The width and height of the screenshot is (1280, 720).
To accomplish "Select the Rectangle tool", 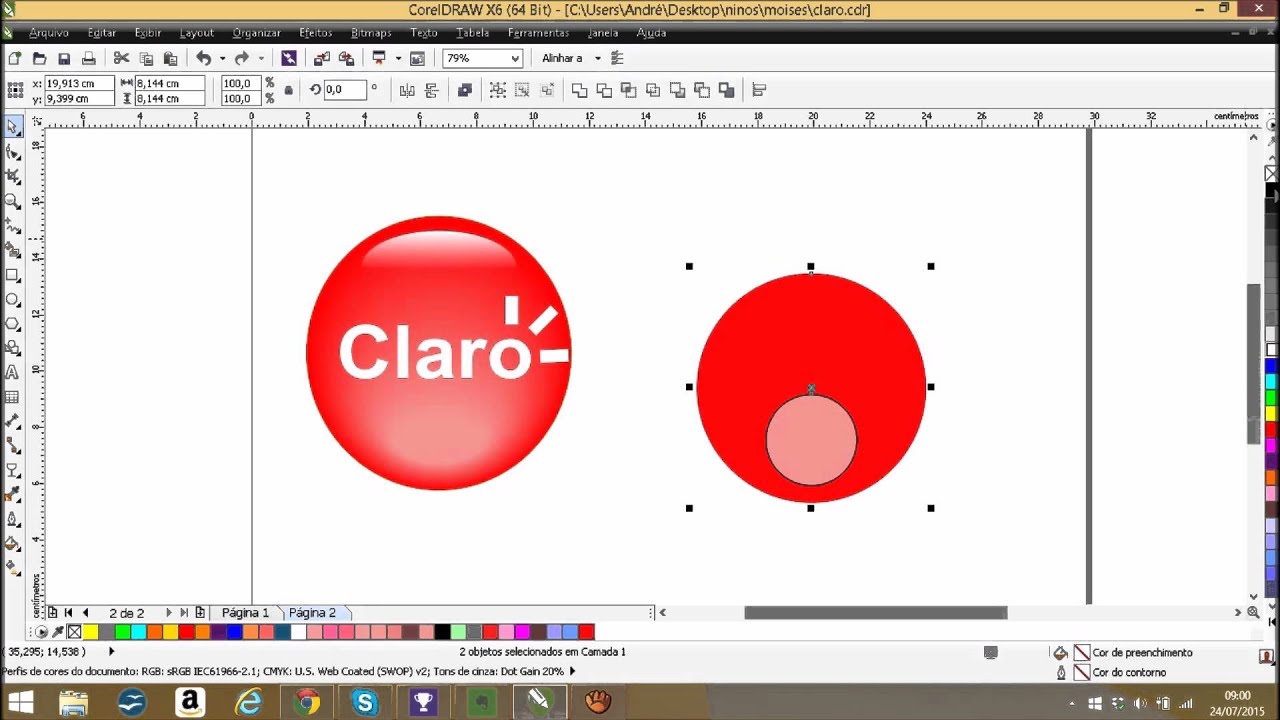I will 12,275.
